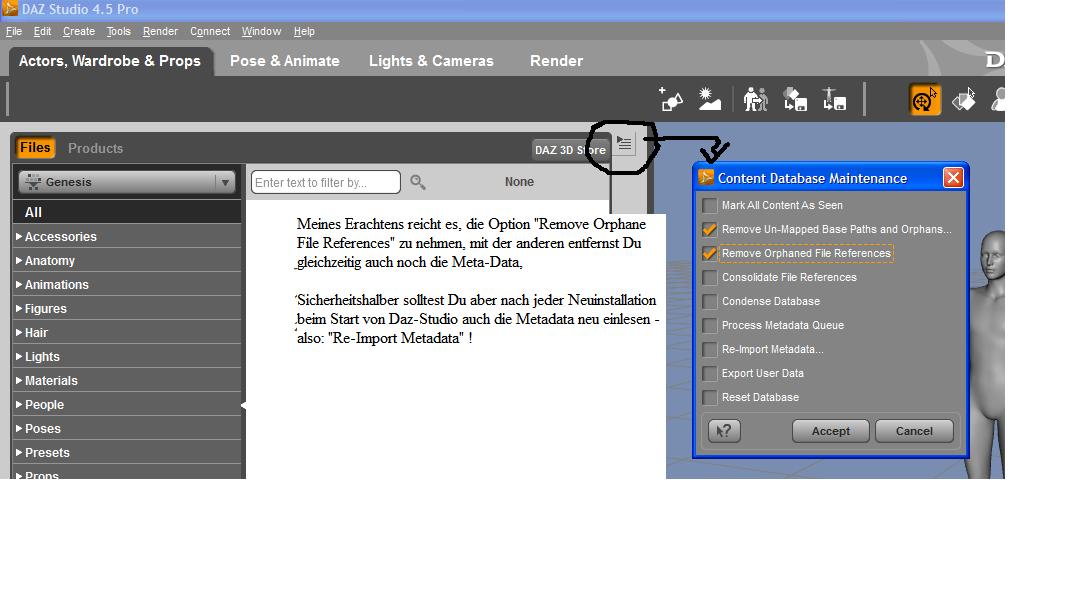Click the help question-mark button in dialog

tap(724, 431)
